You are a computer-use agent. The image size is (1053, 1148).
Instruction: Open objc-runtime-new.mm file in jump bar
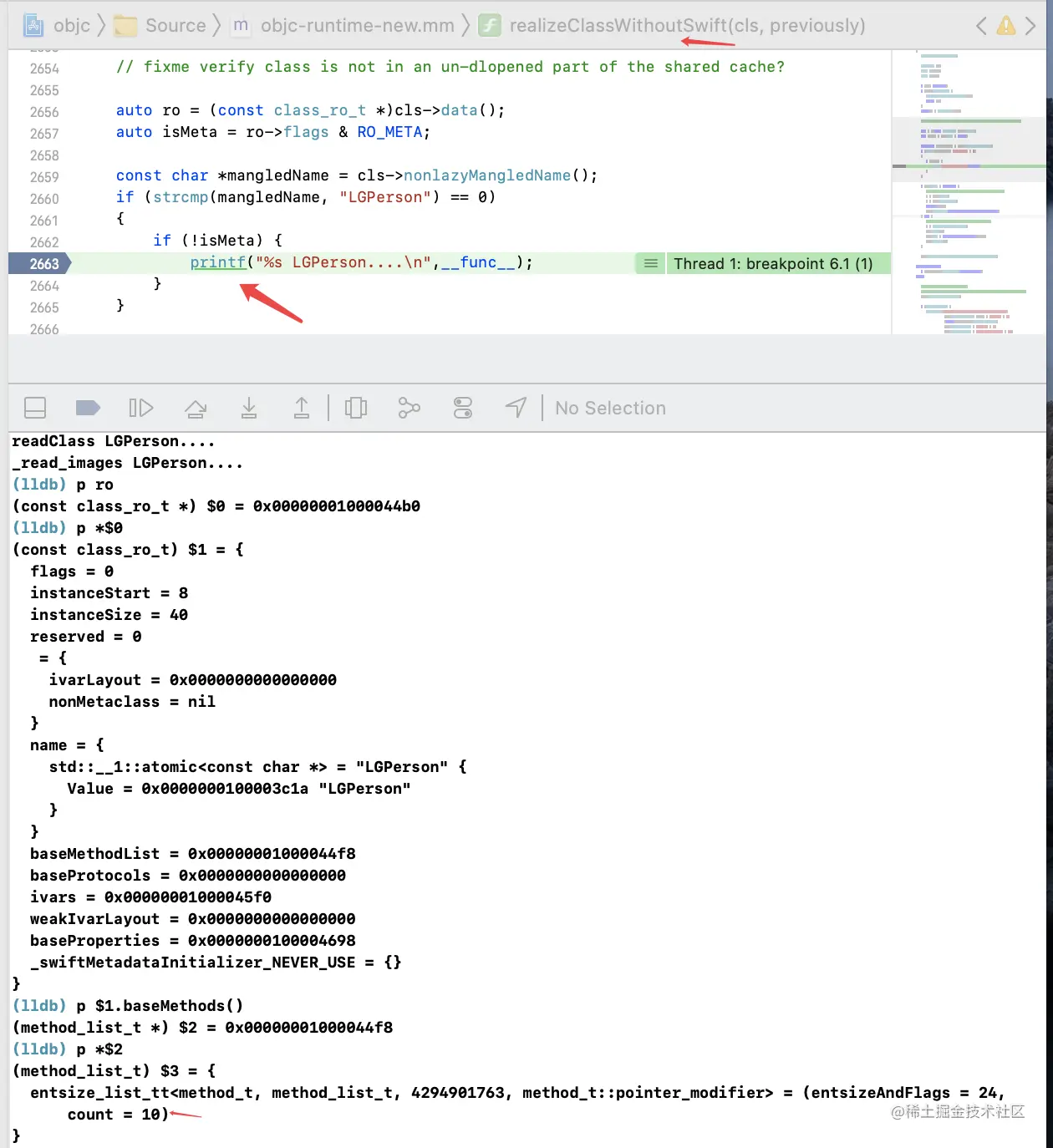[x=343, y=26]
